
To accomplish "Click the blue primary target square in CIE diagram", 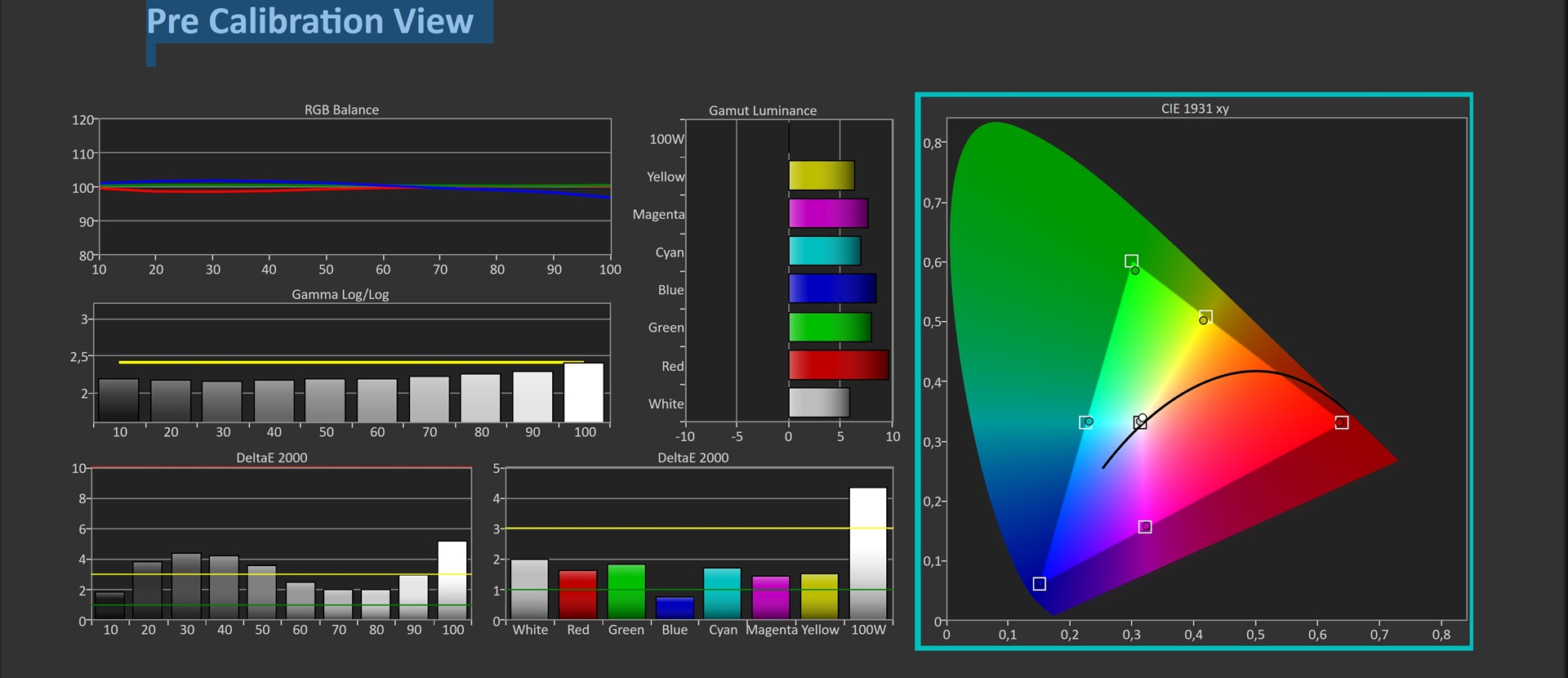I will pyautogui.click(x=1039, y=584).
